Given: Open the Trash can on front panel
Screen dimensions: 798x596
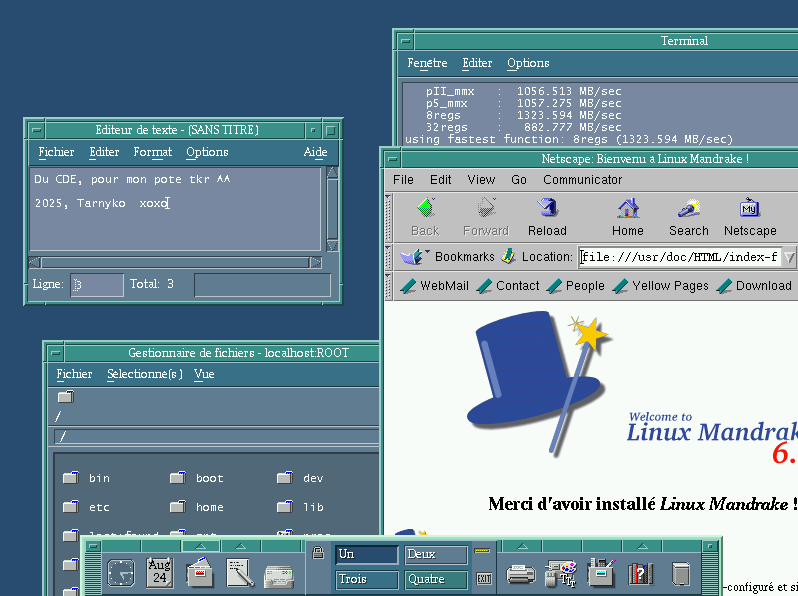Looking at the screenshot, I should point(681,574).
